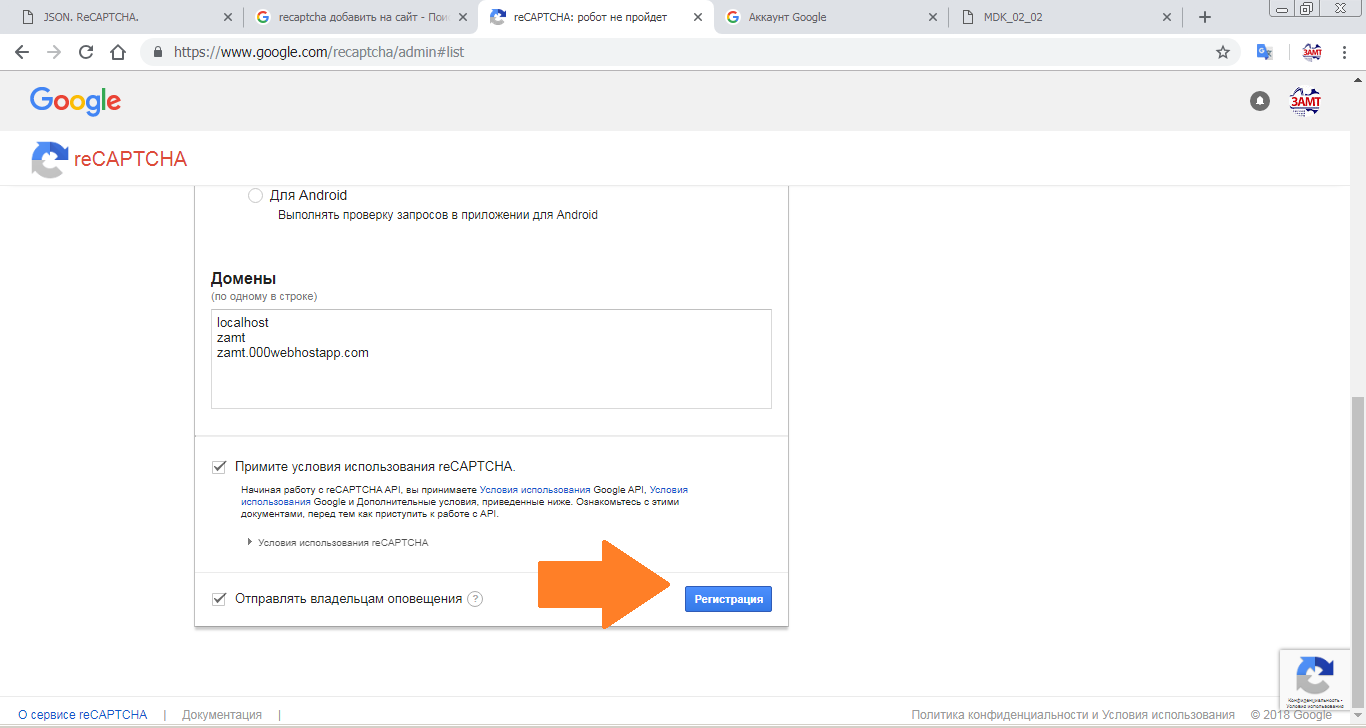Reload the current page
Screen dimensions: 1366x728
[86, 52]
